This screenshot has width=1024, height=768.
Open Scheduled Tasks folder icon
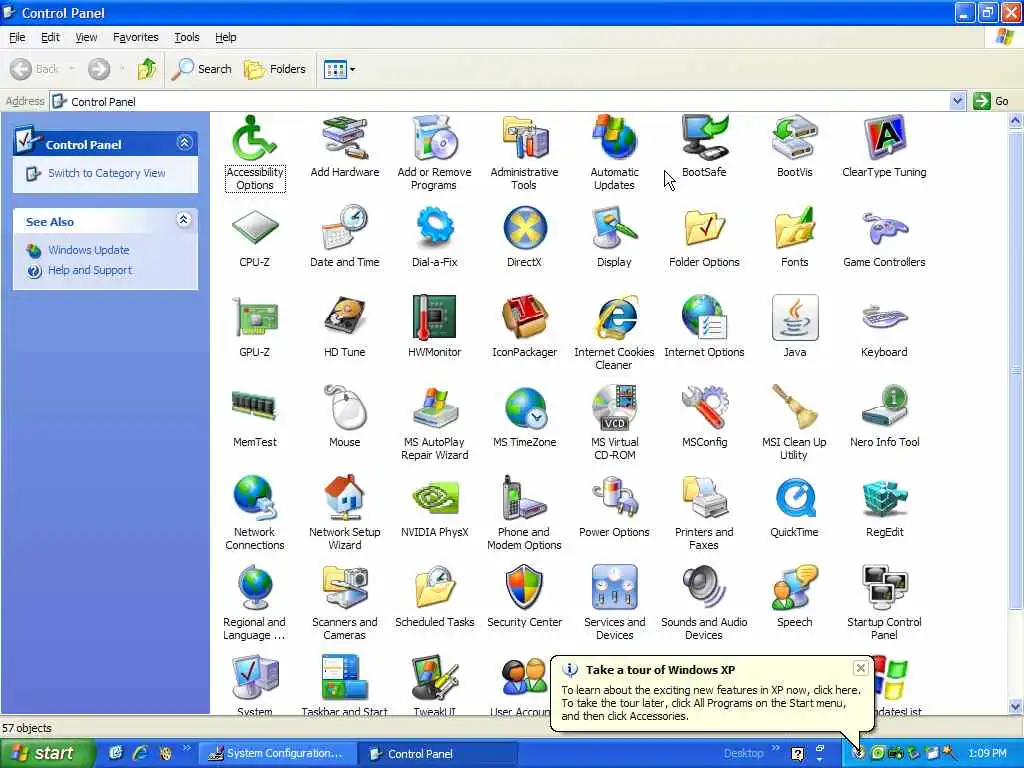[x=434, y=588]
